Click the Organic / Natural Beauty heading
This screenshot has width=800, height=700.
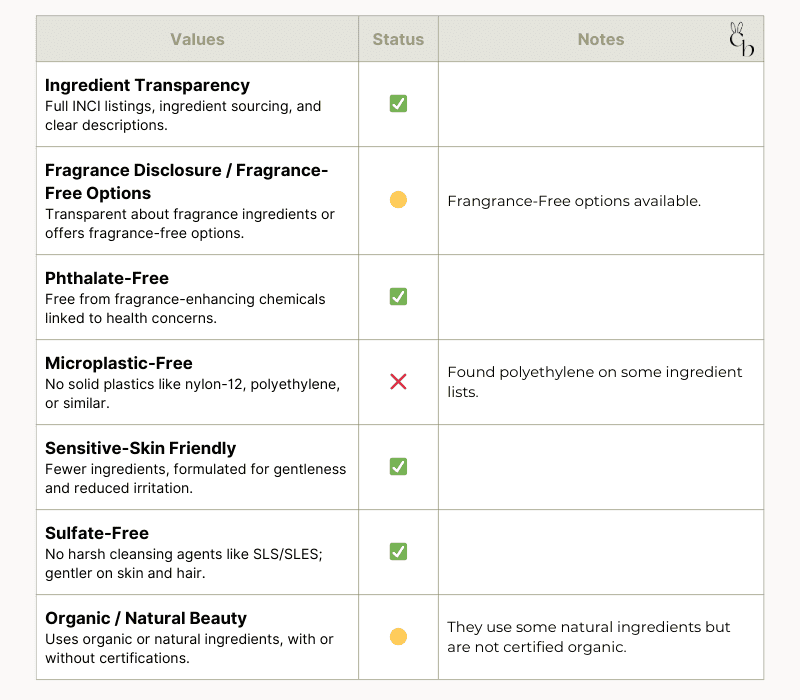[x=146, y=618]
